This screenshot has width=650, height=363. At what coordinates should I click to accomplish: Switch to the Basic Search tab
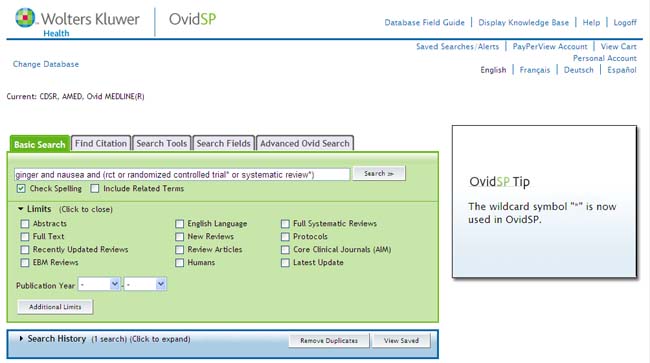pyautogui.click(x=40, y=144)
